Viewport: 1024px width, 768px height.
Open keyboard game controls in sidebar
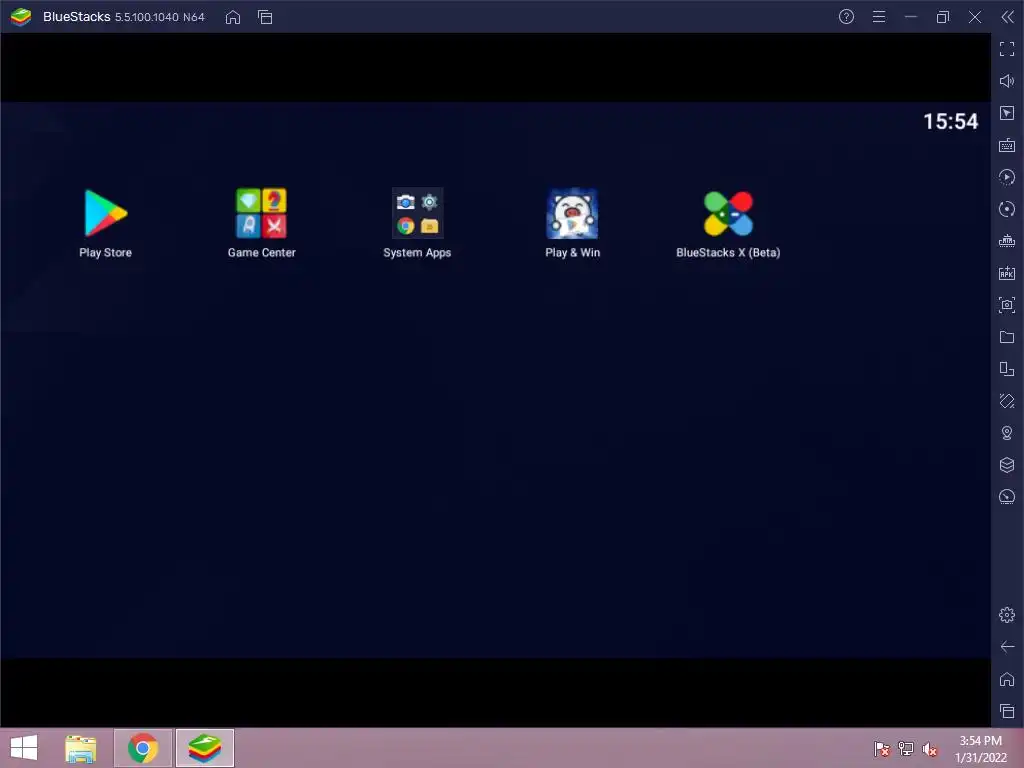point(1007,145)
